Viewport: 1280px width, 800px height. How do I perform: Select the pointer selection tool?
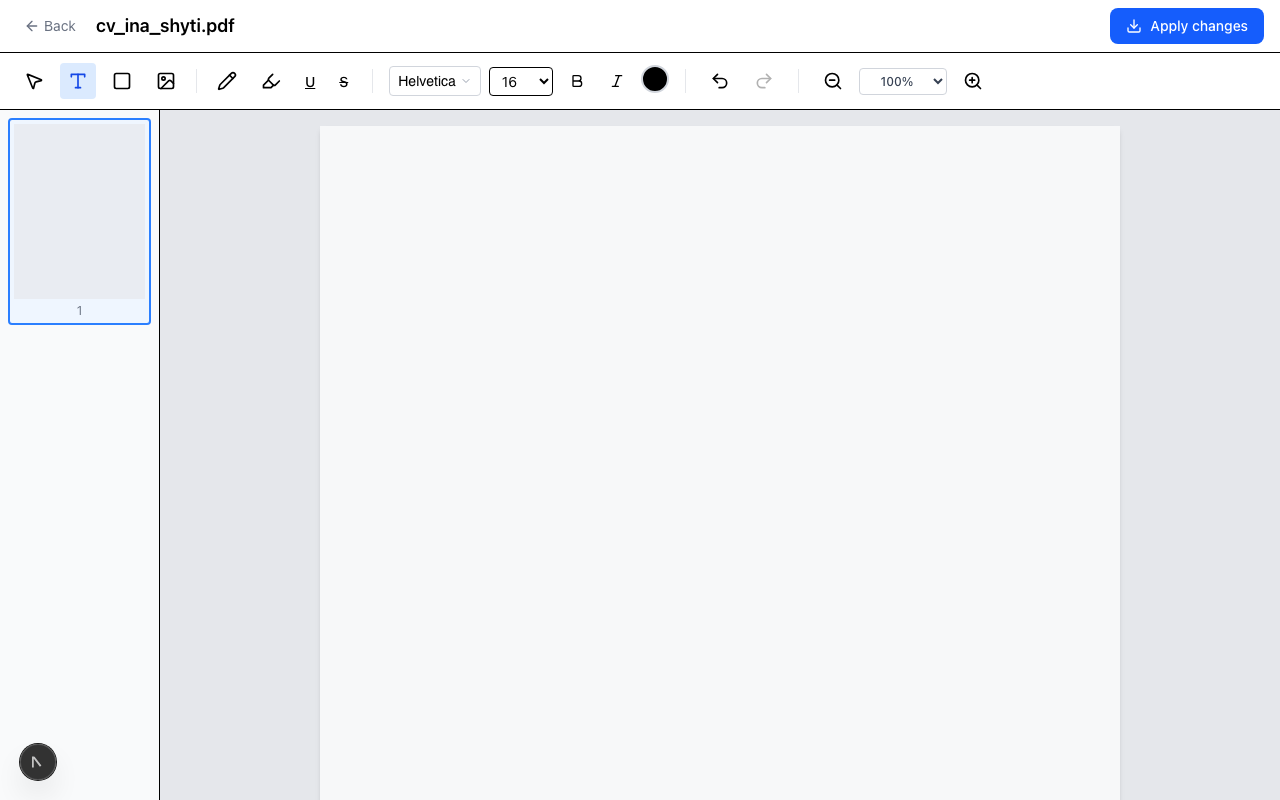tap(34, 81)
